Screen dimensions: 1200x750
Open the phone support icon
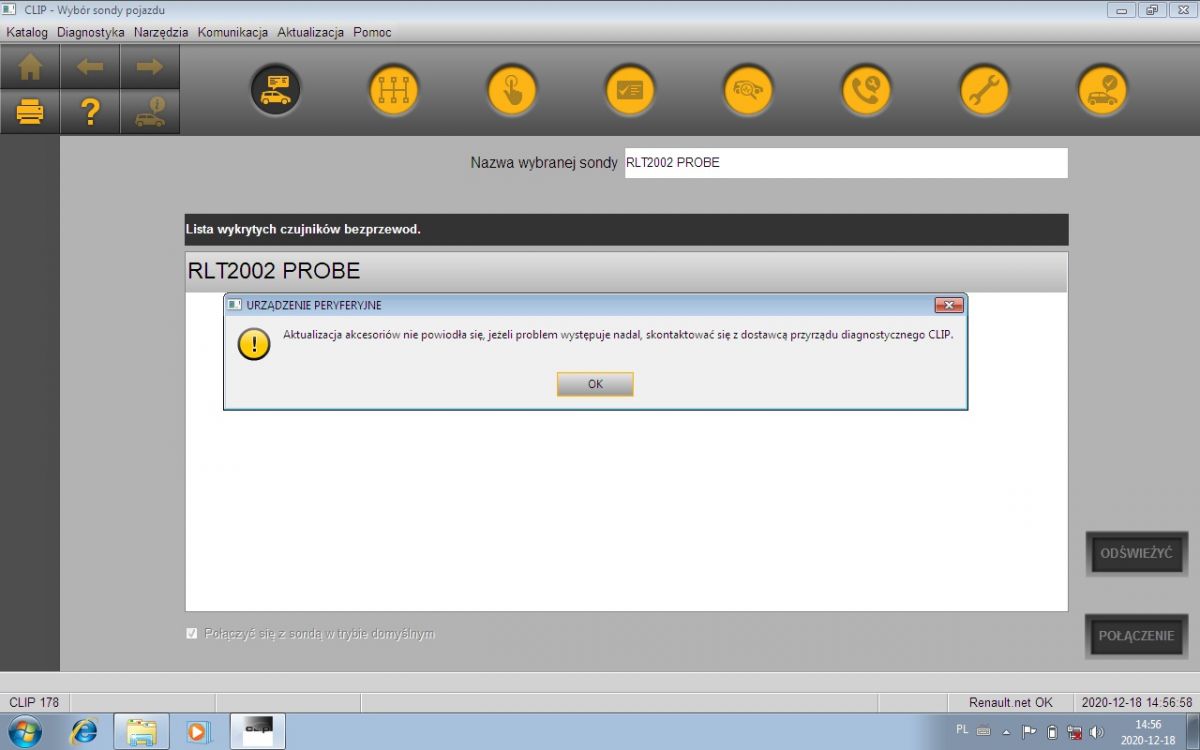point(866,91)
